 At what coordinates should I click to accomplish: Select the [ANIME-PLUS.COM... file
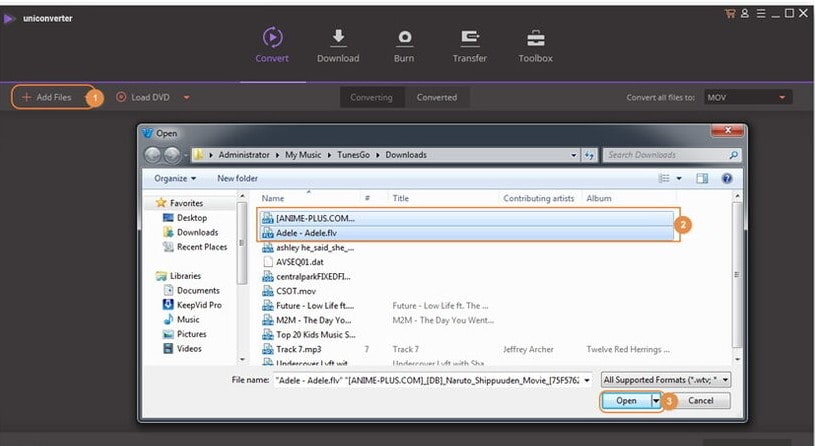[467, 218]
